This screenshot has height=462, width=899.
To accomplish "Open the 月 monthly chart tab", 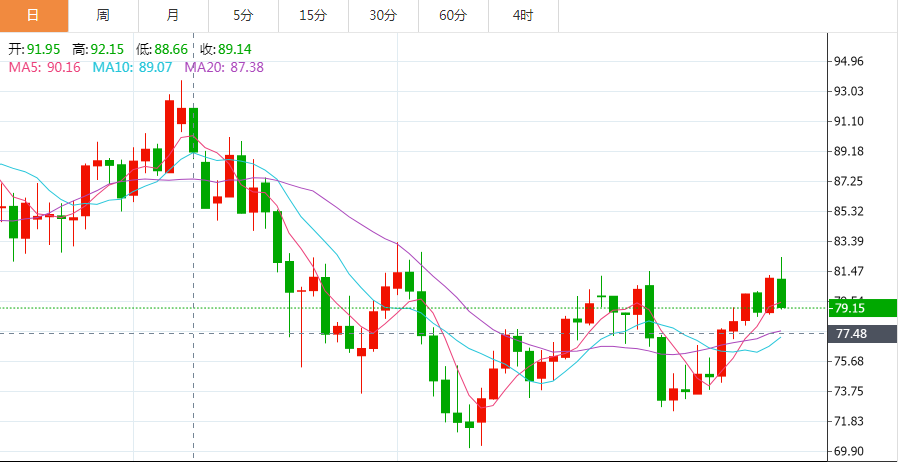I will (x=174, y=15).
